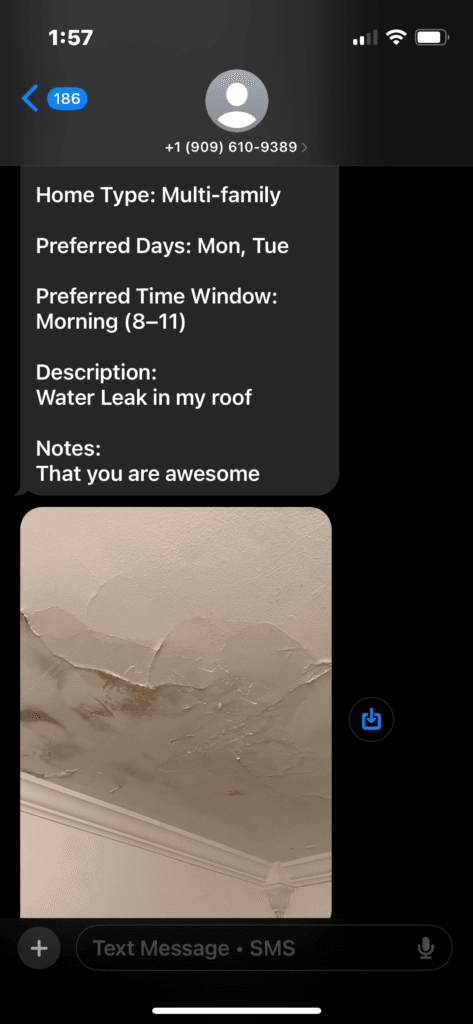
Task: Expand contact info via chevron beside number
Action: coord(304,148)
